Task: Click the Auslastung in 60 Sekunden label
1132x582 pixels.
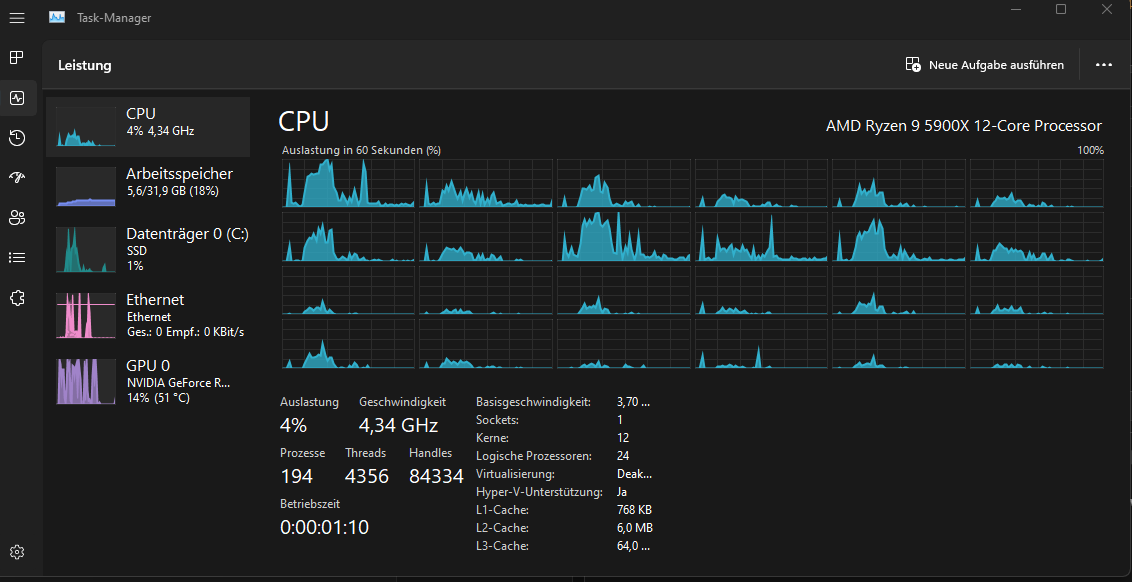Action: [361, 150]
